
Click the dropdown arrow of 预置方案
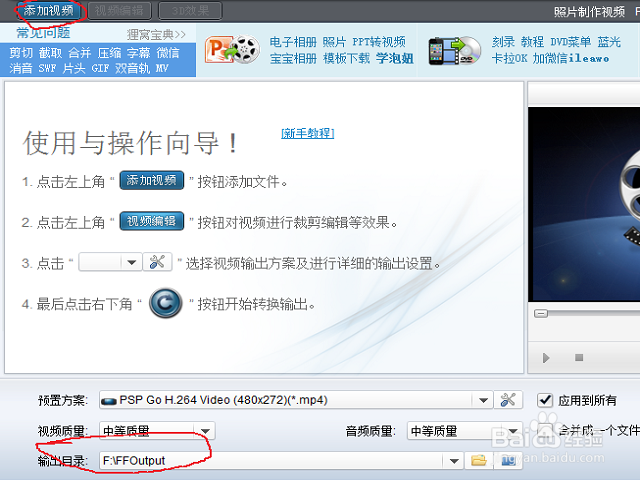[483, 400]
